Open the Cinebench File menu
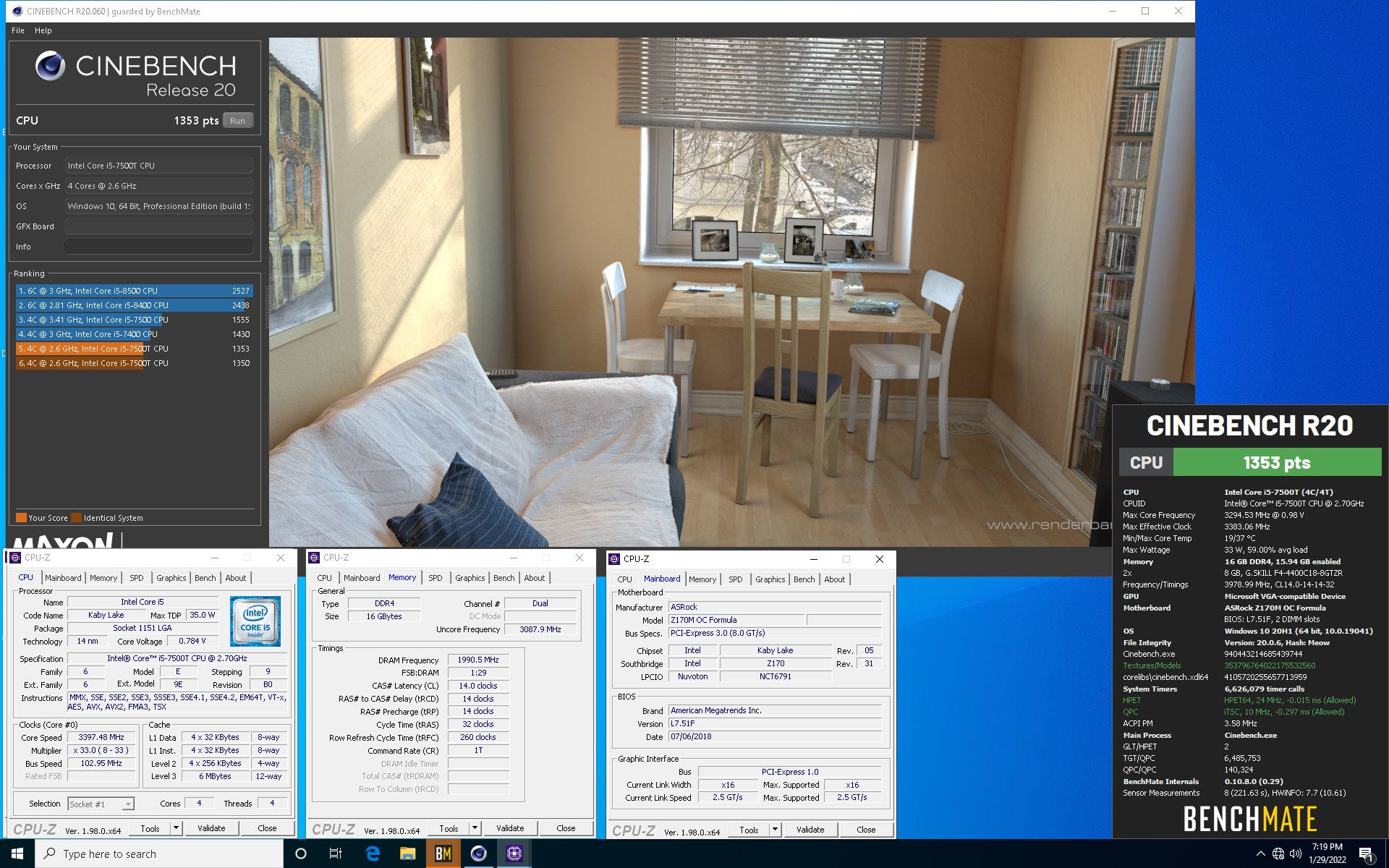This screenshot has width=1389, height=868. 18,30
